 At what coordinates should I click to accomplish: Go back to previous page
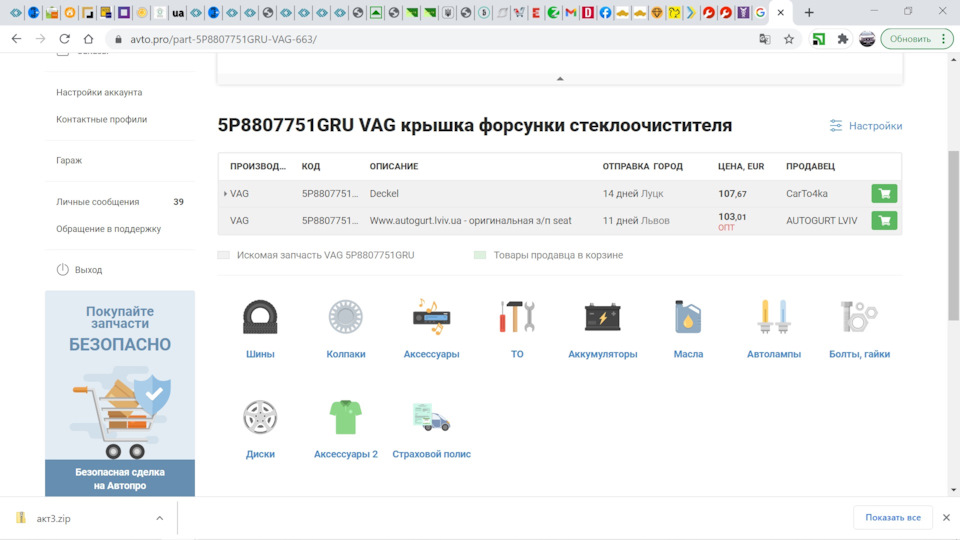point(17,39)
